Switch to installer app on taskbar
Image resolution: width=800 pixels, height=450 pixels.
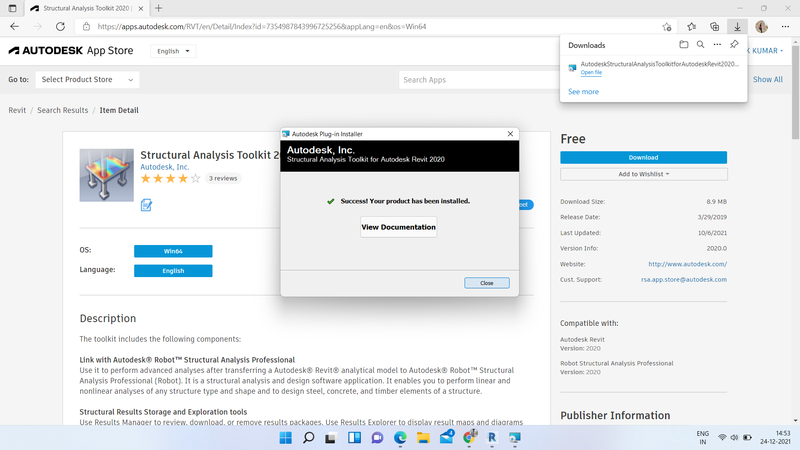click(x=515, y=438)
